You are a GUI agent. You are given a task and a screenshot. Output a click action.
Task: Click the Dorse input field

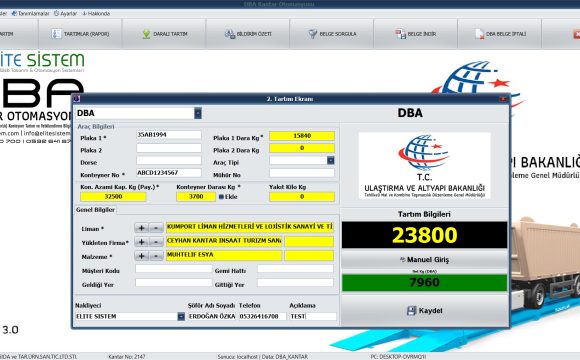point(169,160)
